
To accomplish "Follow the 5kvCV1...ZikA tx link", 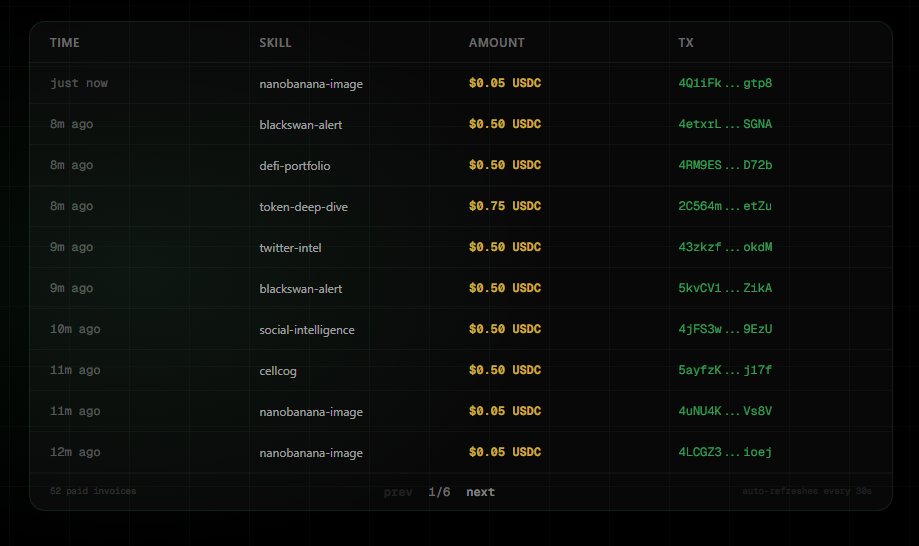I will pyautogui.click(x=725, y=288).
